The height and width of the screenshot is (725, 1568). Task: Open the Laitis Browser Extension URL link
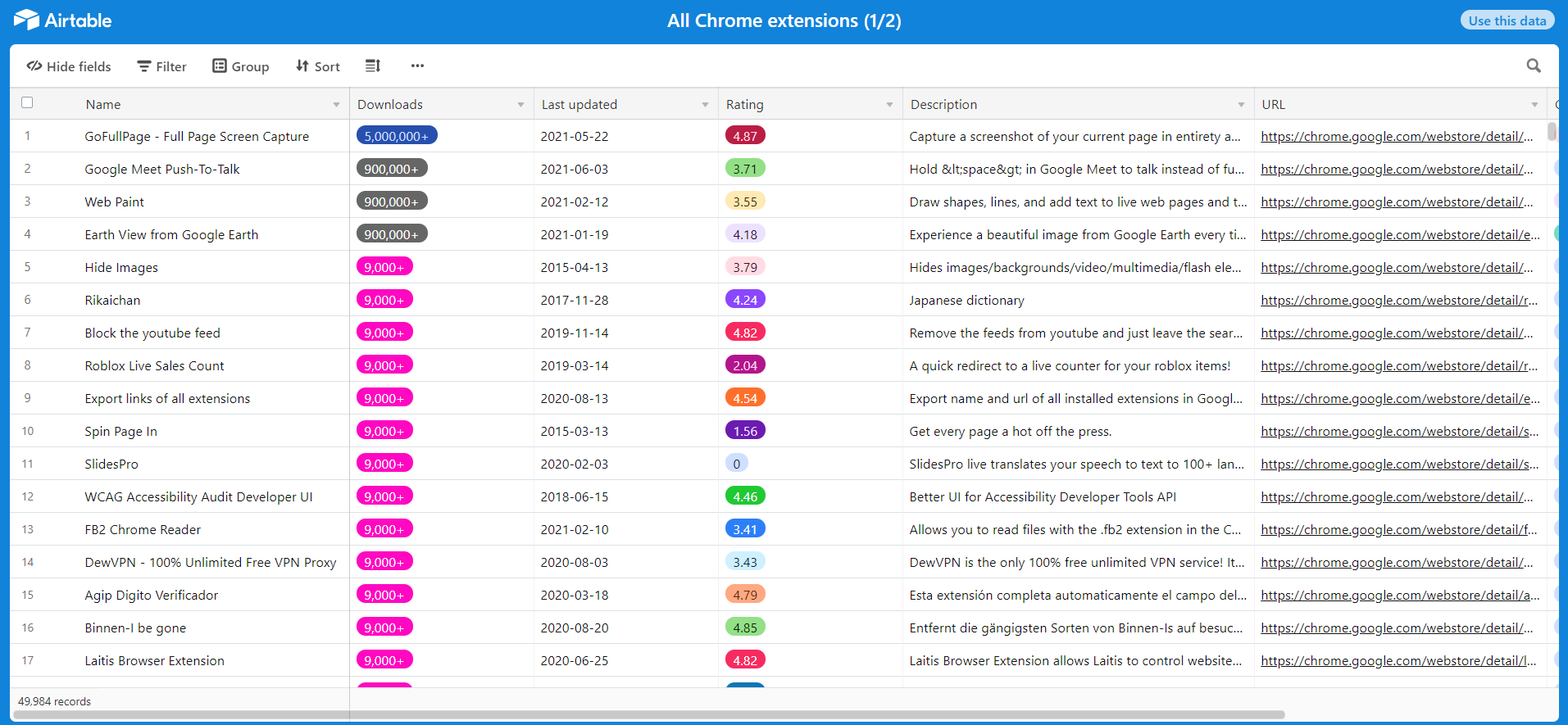1398,660
